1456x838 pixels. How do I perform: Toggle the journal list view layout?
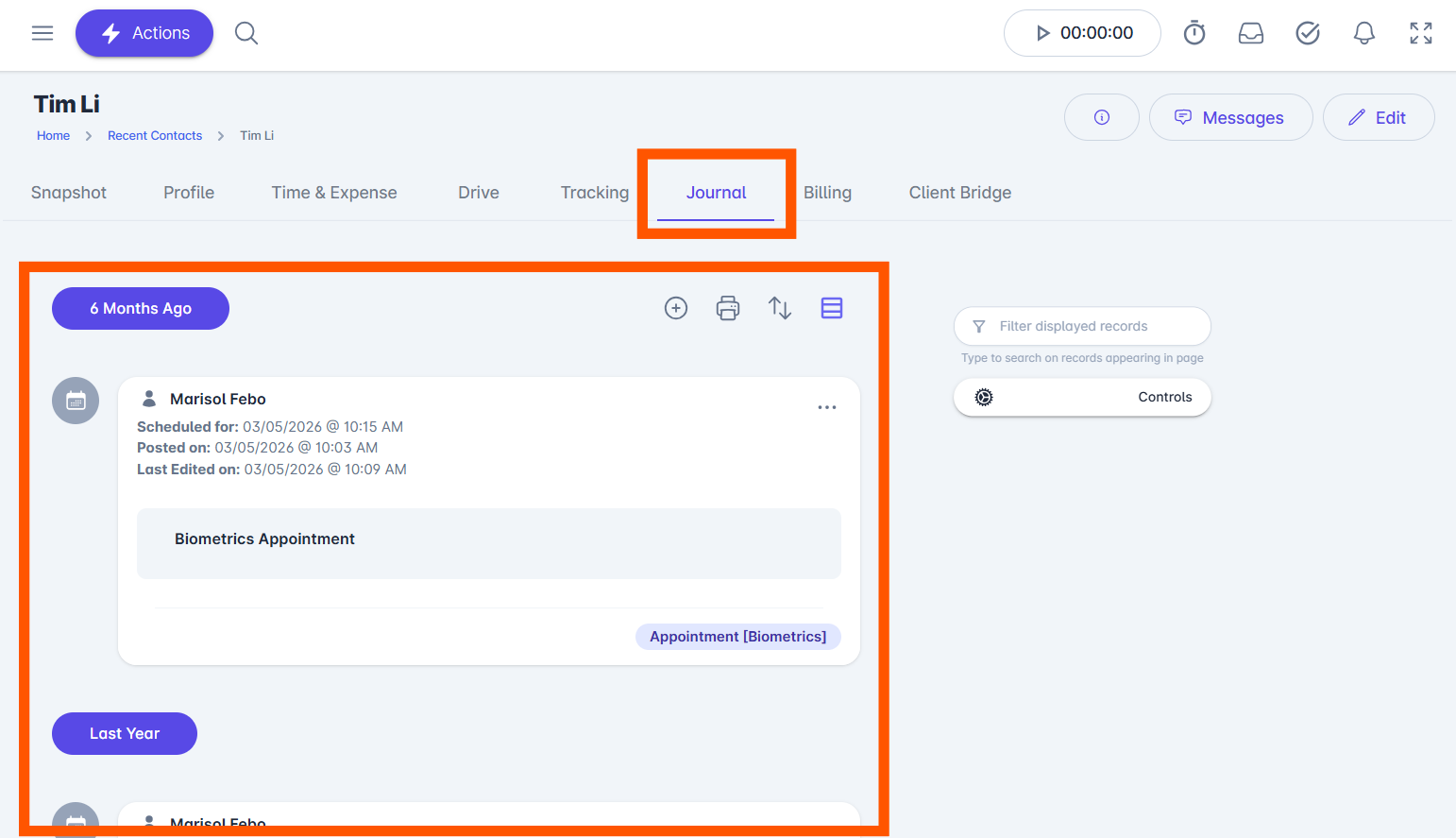coord(832,308)
